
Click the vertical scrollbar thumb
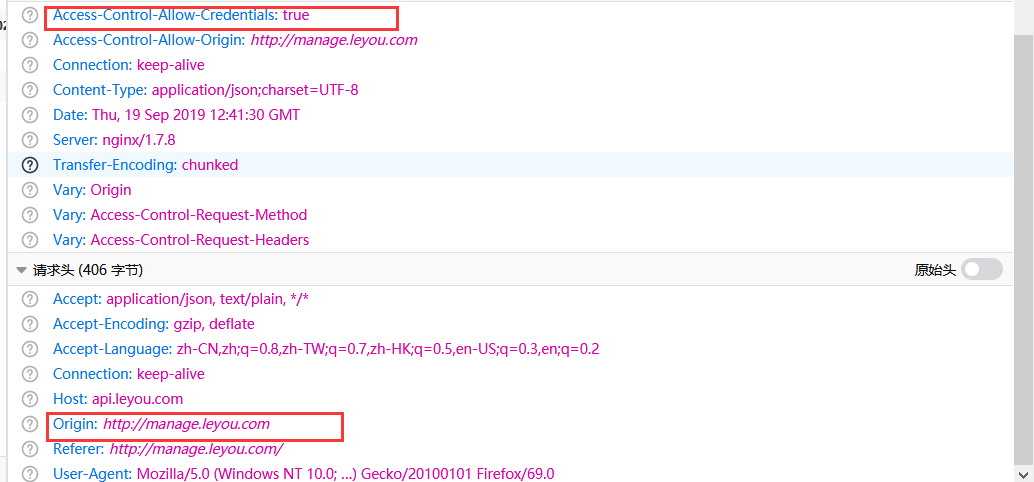point(1023,248)
